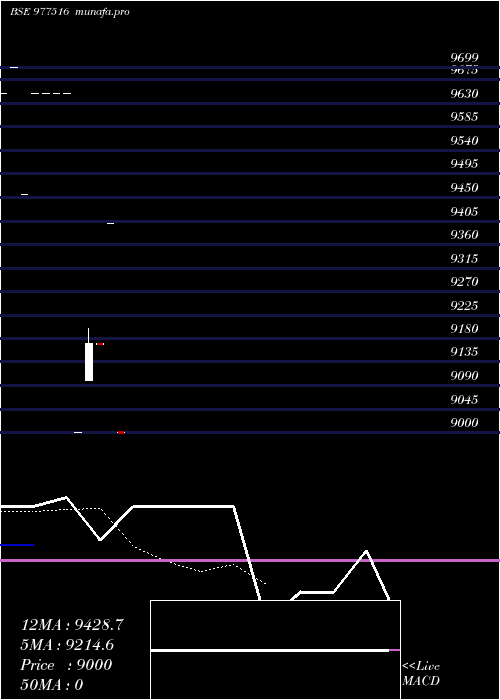Screen dimensions: 500x700
Task: Click the 9000 price axis label
Action: point(464,423)
